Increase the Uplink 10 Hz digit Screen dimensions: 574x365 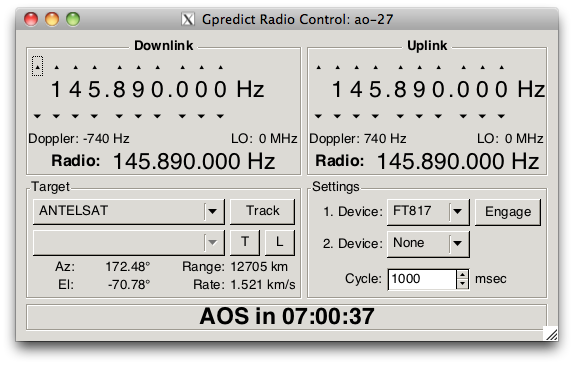(483, 67)
